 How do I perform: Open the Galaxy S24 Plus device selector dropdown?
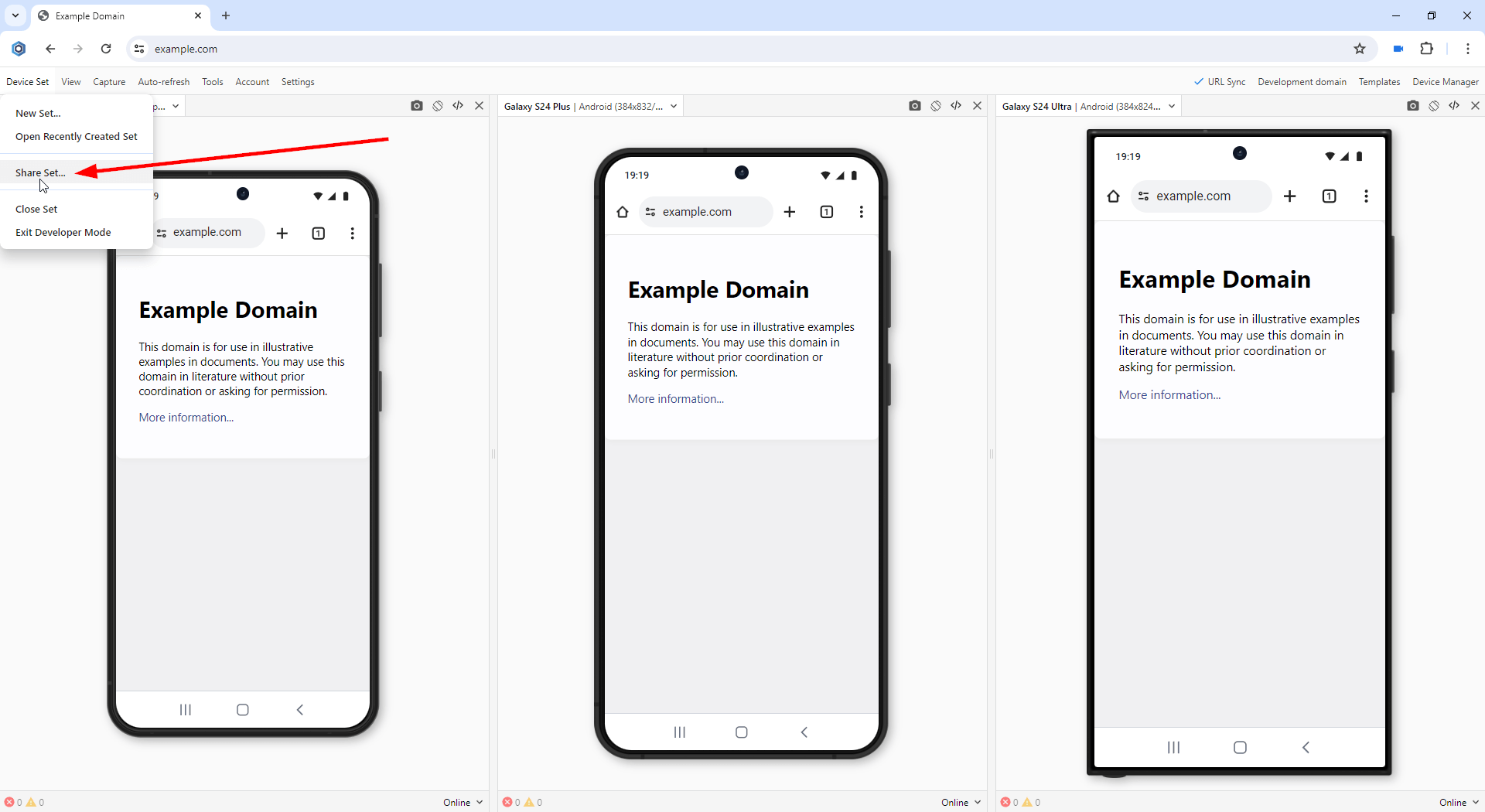pyautogui.click(x=674, y=106)
